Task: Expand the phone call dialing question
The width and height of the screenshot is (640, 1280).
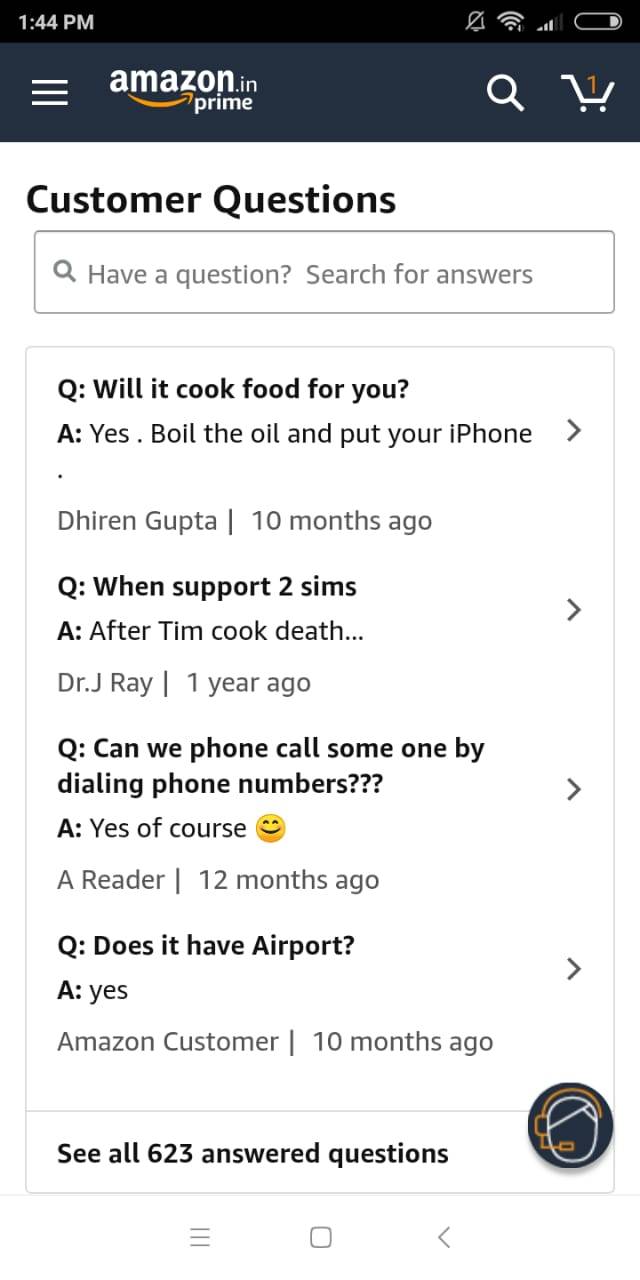Action: coord(573,789)
